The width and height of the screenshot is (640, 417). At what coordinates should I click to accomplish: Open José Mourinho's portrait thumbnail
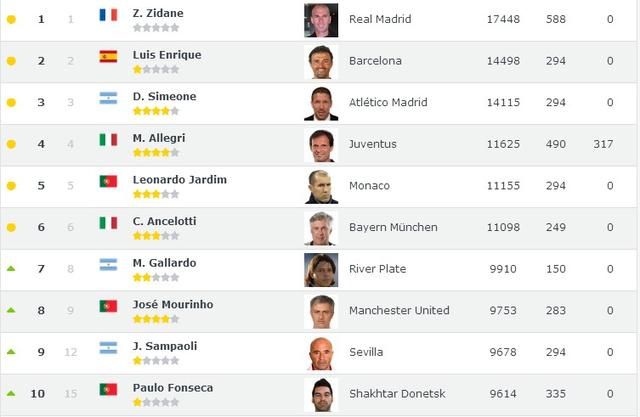pyautogui.click(x=321, y=312)
